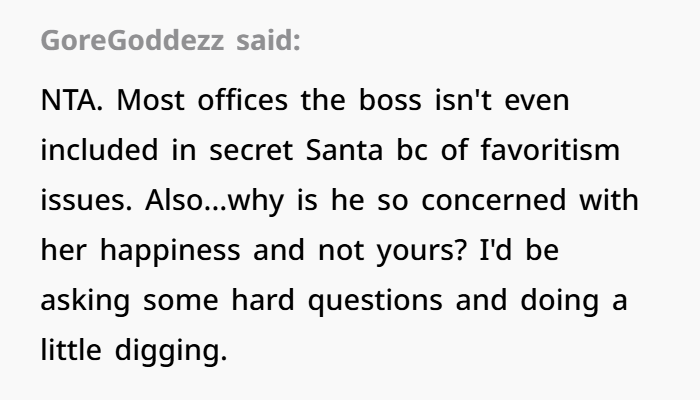This screenshot has width=700, height=400.
Task: Select the word 'offices' in comment
Action: coord(243,100)
